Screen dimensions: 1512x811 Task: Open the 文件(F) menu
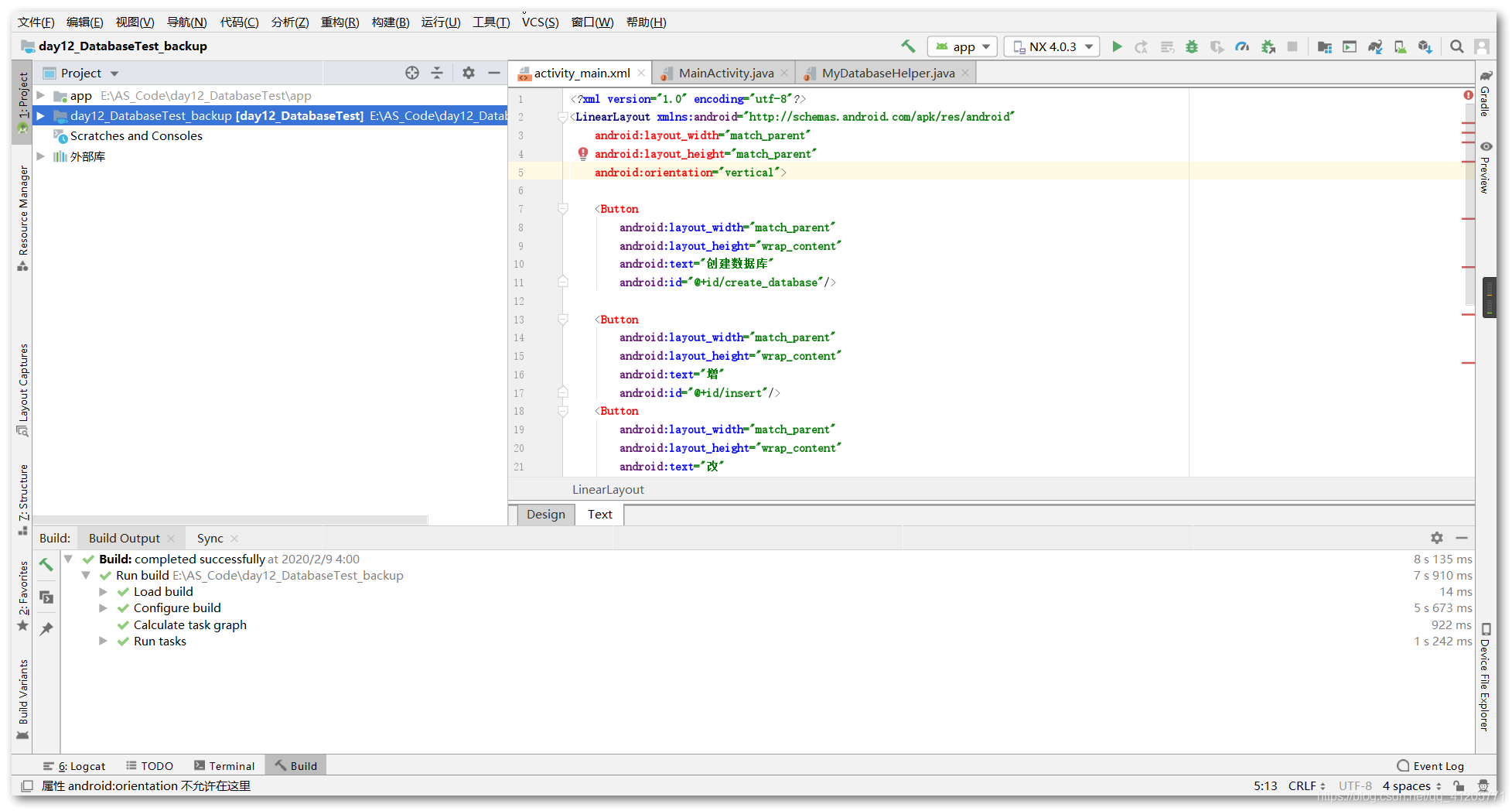[36, 22]
